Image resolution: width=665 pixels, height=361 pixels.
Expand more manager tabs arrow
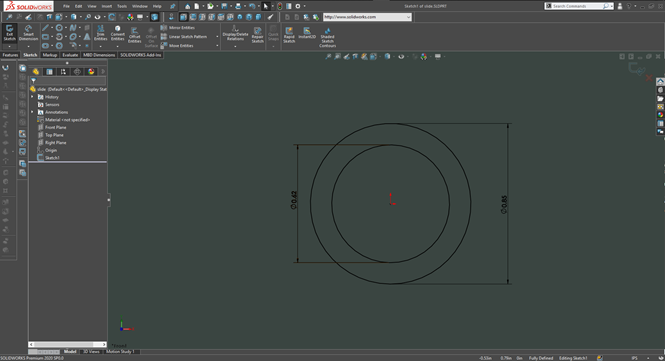(103, 72)
